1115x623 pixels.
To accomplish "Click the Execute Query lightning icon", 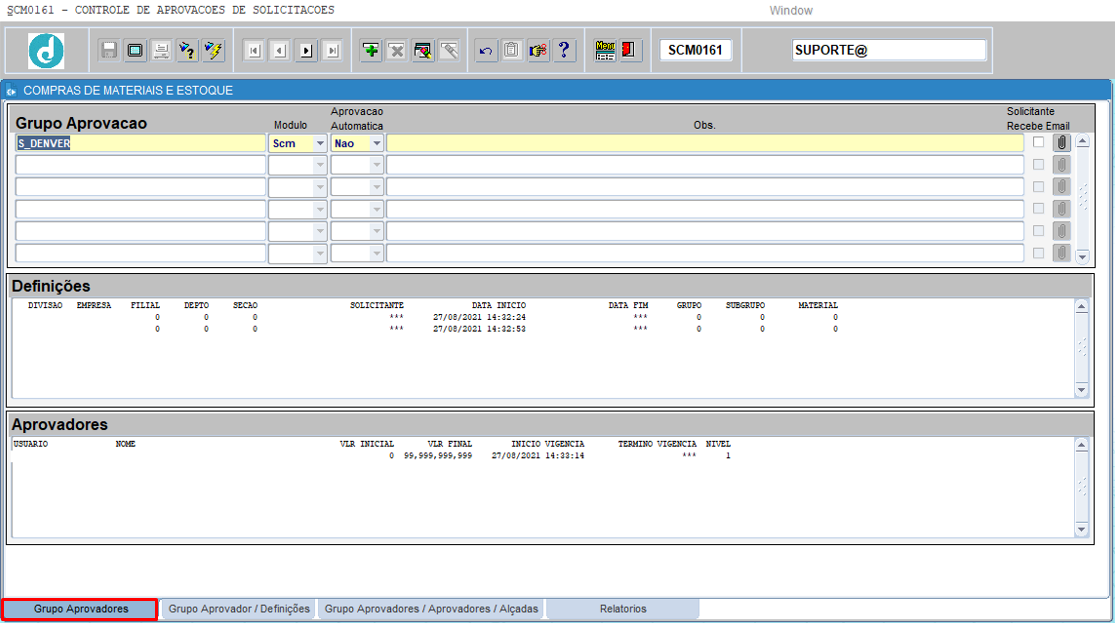I will (213, 50).
